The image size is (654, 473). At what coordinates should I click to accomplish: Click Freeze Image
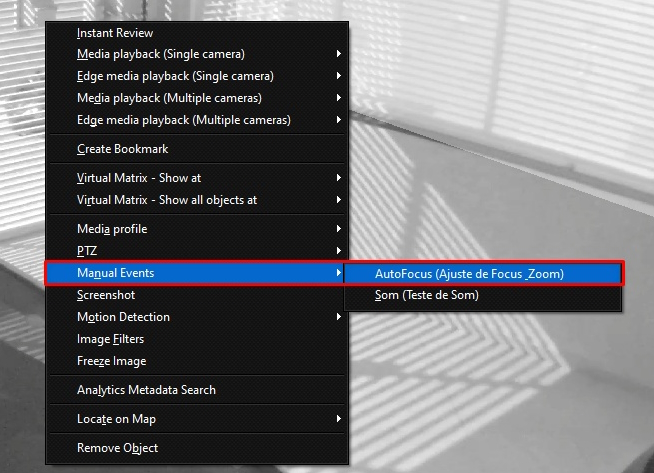point(197,361)
